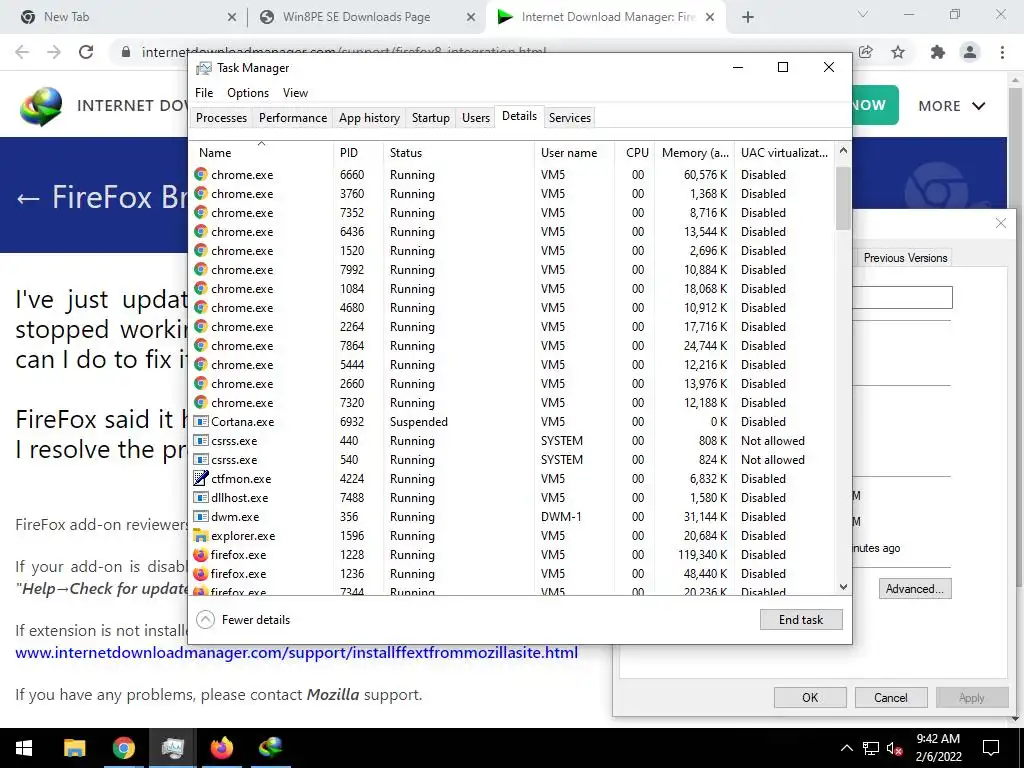Switch to the Performance tab
1024x768 pixels.
tap(293, 118)
